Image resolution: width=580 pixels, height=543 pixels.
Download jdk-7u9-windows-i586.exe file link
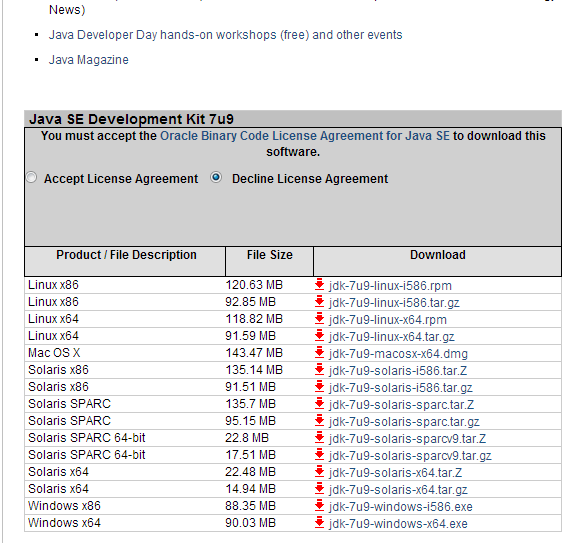401,507
